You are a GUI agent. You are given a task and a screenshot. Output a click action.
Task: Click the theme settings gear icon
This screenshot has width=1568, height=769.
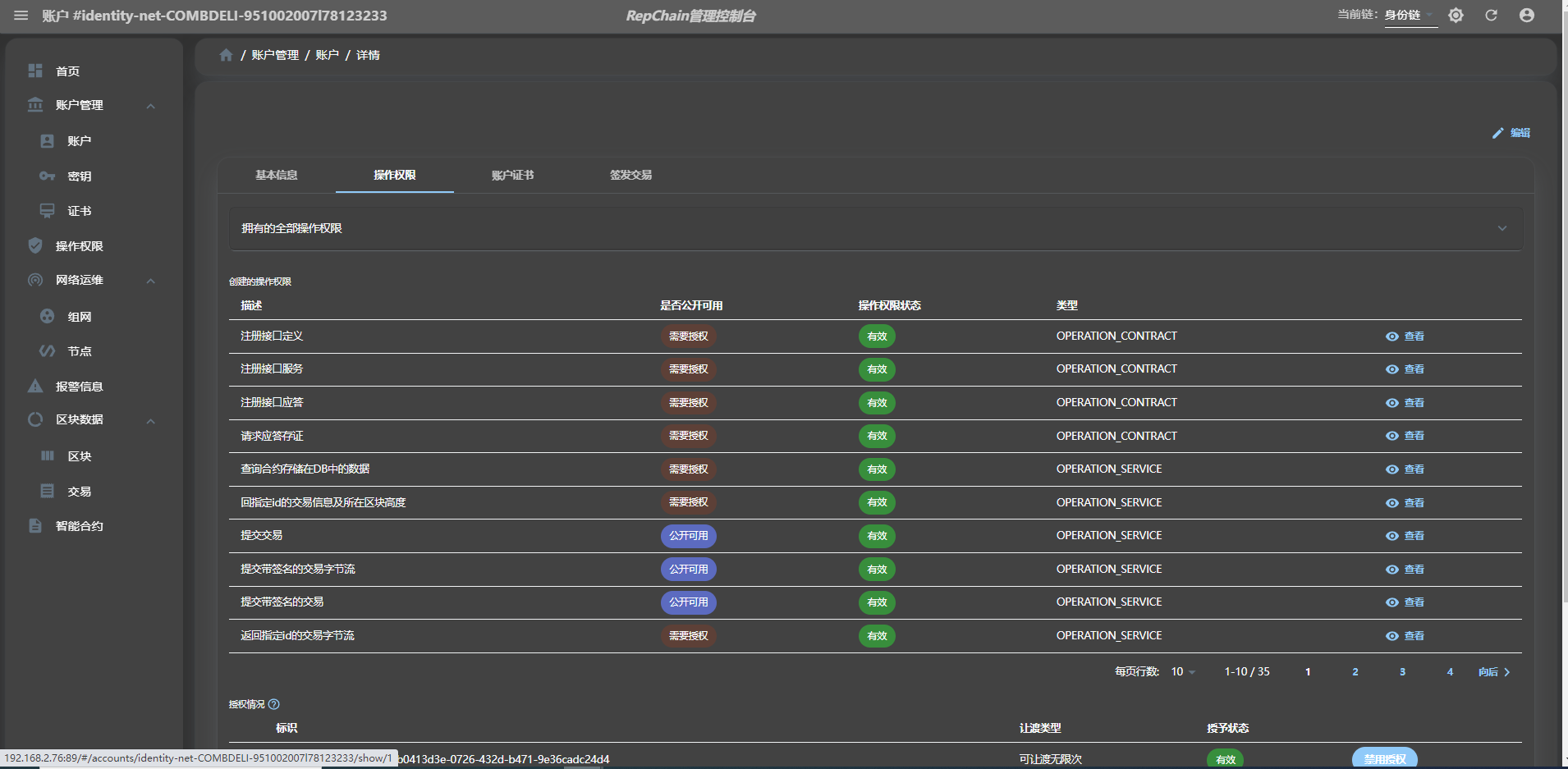(x=1456, y=16)
